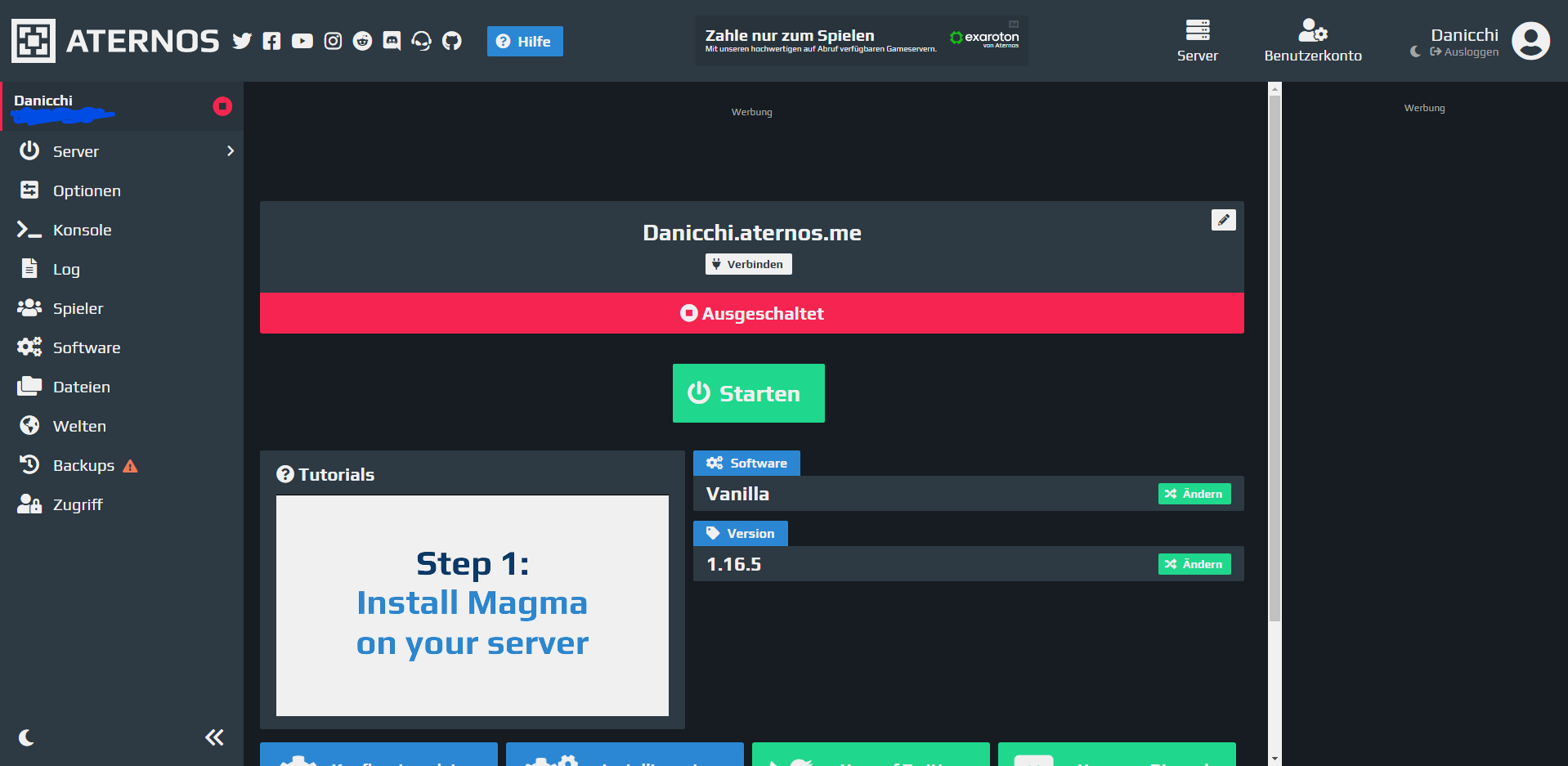The image size is (1568, 766).
Task: Click the Backups warning triangle icon
Action: pos(130,466)
